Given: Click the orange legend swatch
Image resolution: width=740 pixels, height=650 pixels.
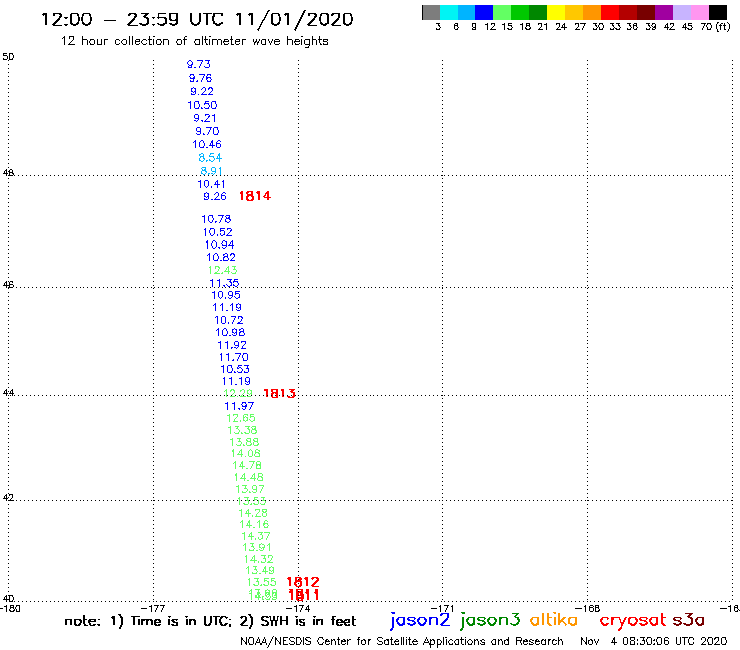Looking at the screenshot, I should [x=592, y=12].
